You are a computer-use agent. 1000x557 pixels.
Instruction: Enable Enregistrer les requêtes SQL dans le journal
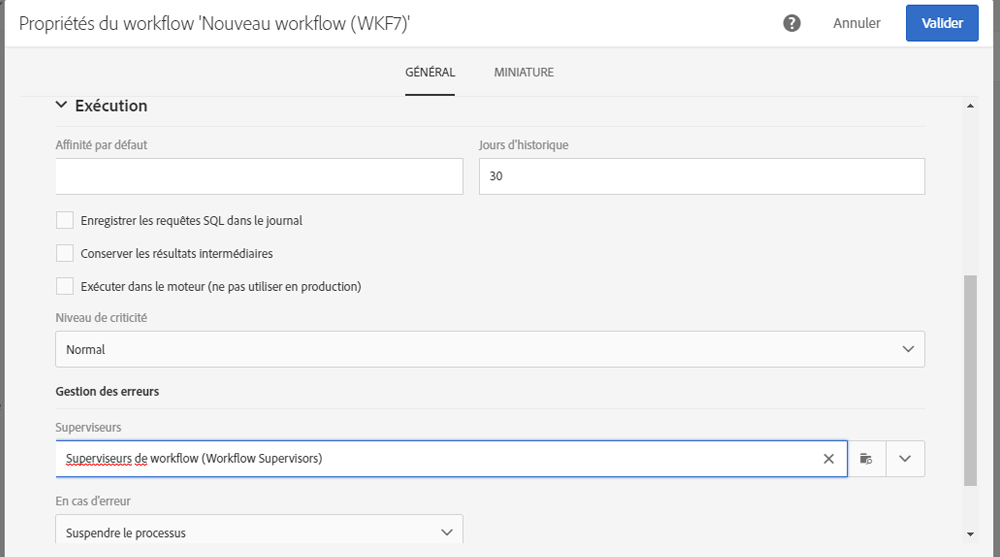65,220
